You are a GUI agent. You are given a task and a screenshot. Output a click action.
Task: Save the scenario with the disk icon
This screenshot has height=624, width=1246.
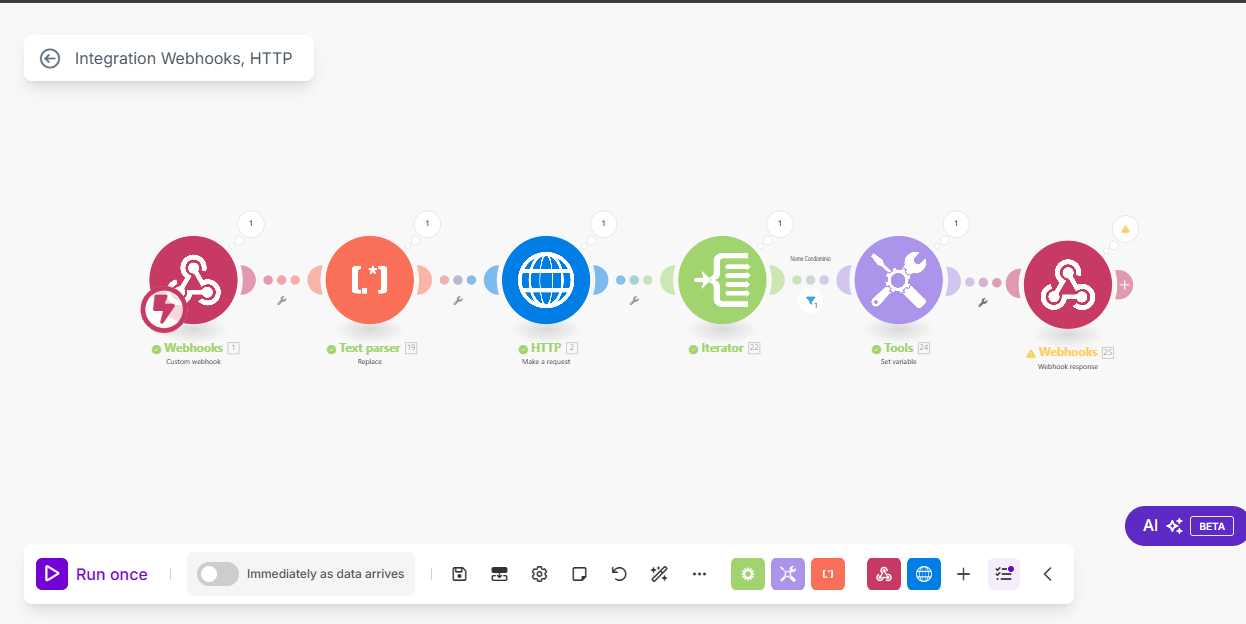[x=459, y=574]
